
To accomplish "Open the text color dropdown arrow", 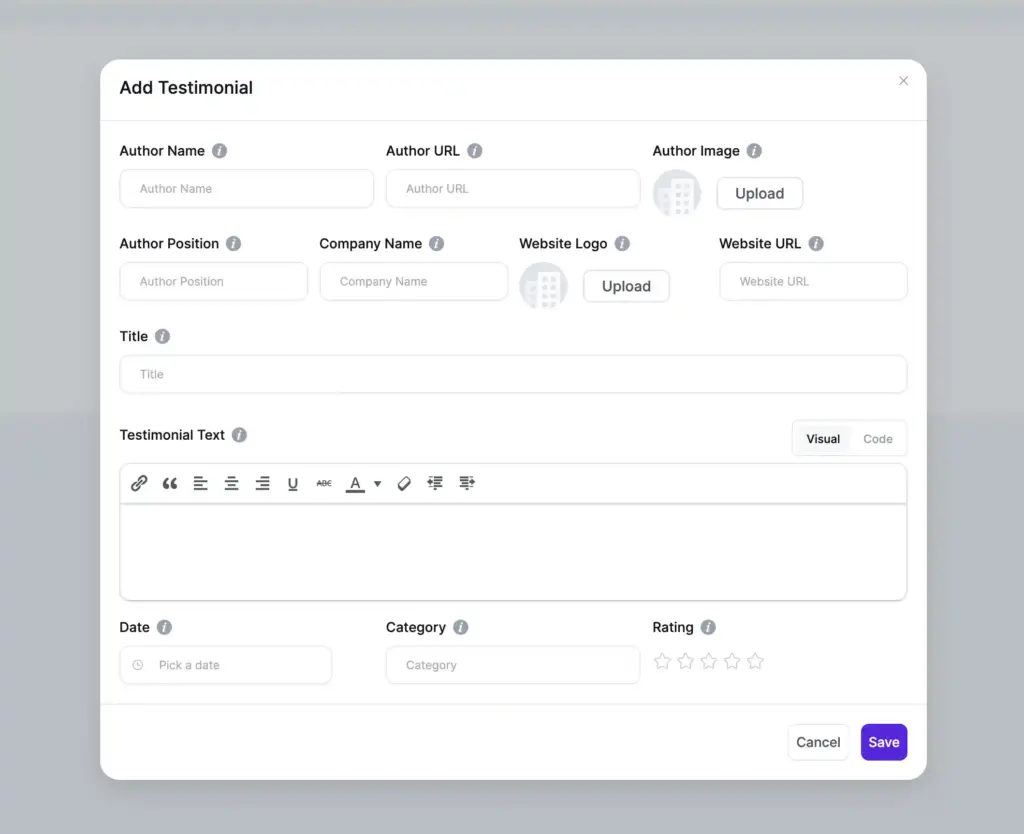I will 377,483.
